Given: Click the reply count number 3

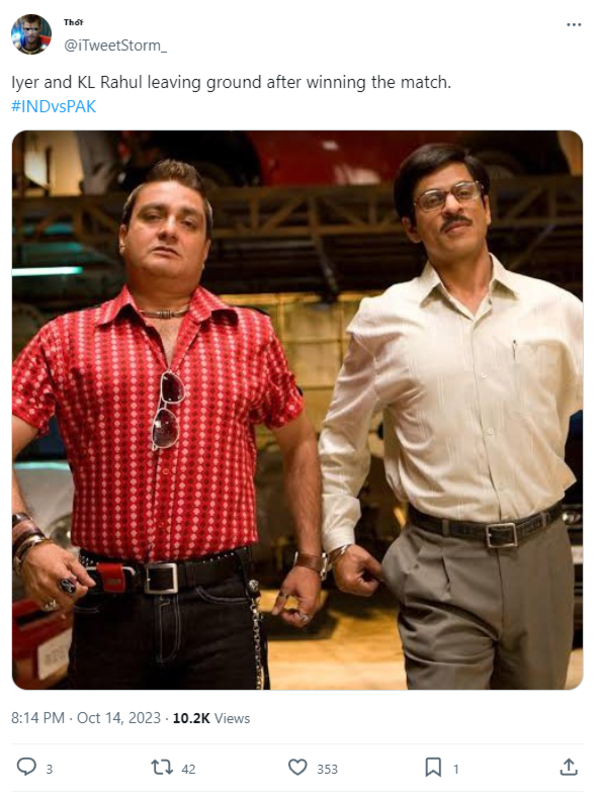Looking at the screenshot, I should 49,770.
